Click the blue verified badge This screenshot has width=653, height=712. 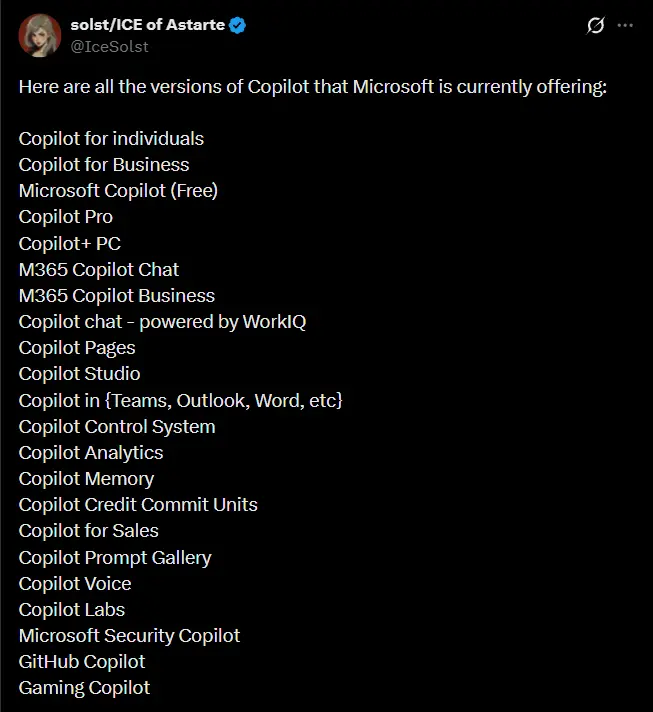(238, 25)
